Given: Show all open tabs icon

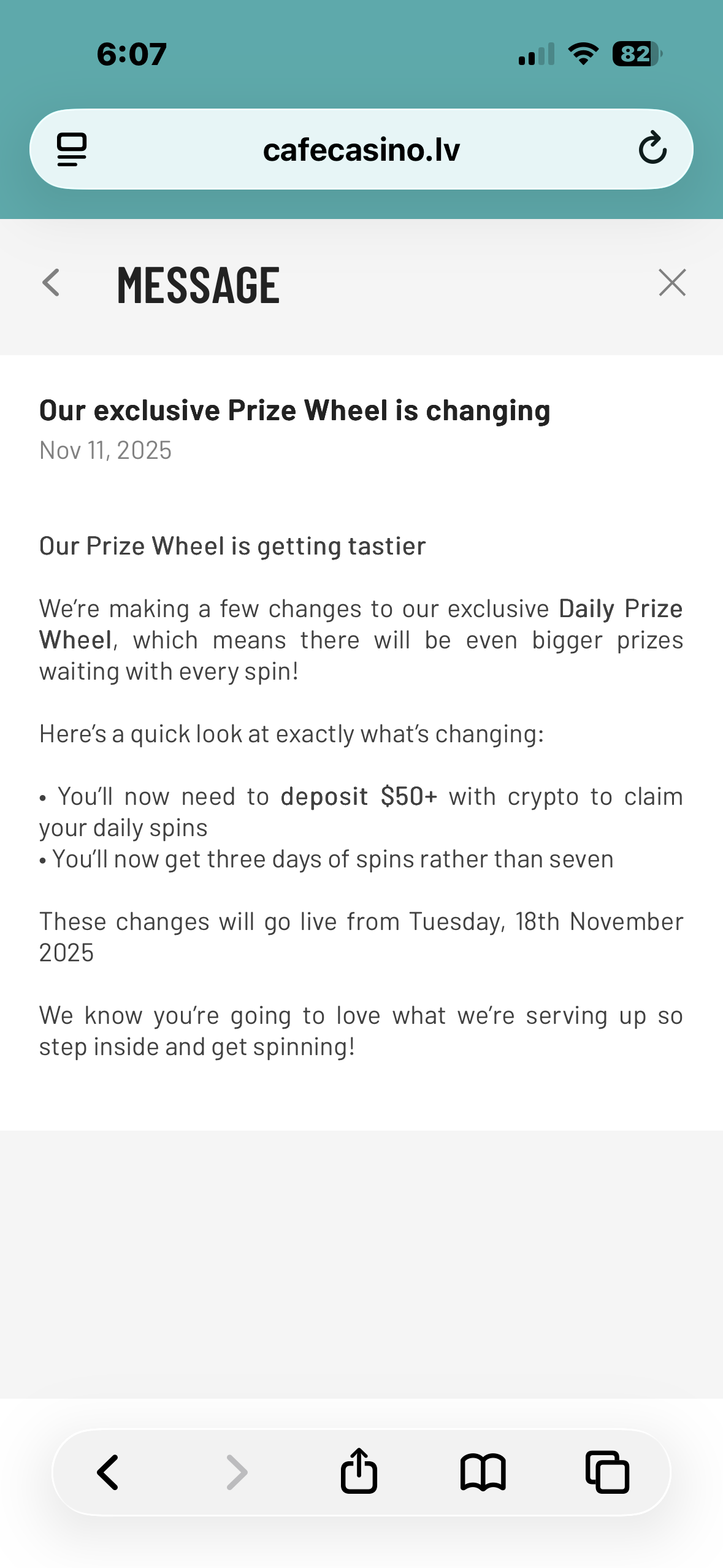Looking at the screenshot, I should pyautogui.click(x=607, y=1472).
